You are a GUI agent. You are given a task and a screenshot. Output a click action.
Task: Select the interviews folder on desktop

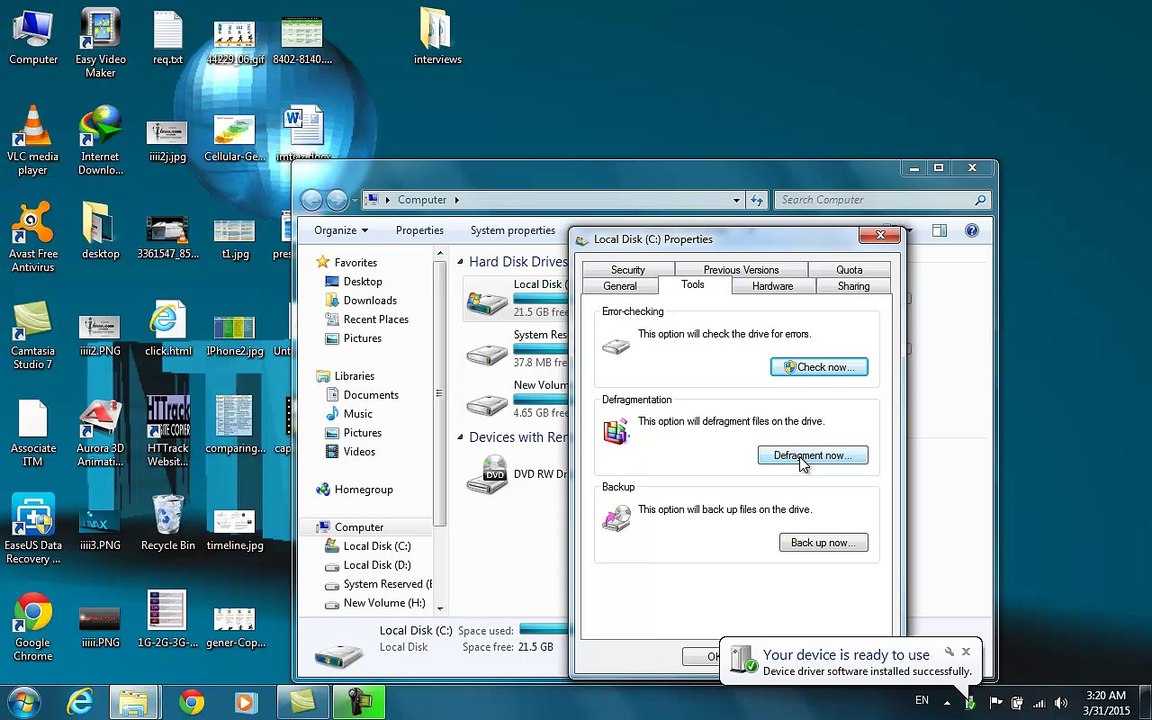click(x=437, y=37)
